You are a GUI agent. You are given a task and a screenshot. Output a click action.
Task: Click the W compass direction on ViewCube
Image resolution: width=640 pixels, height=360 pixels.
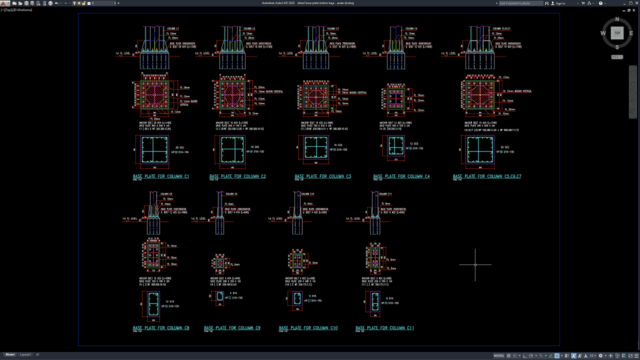tap(603, 33)
